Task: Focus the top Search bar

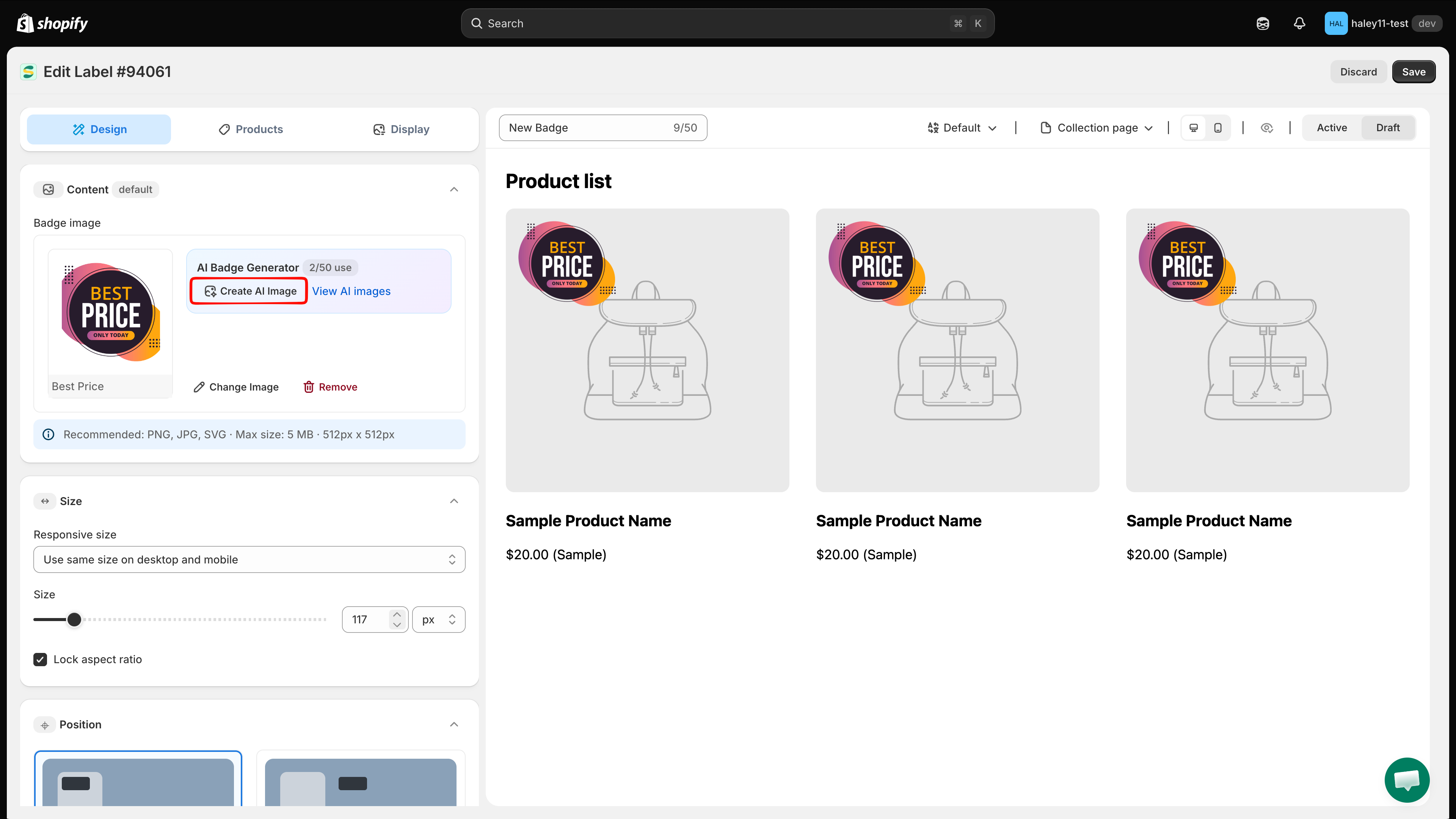Action: (728, 23)
